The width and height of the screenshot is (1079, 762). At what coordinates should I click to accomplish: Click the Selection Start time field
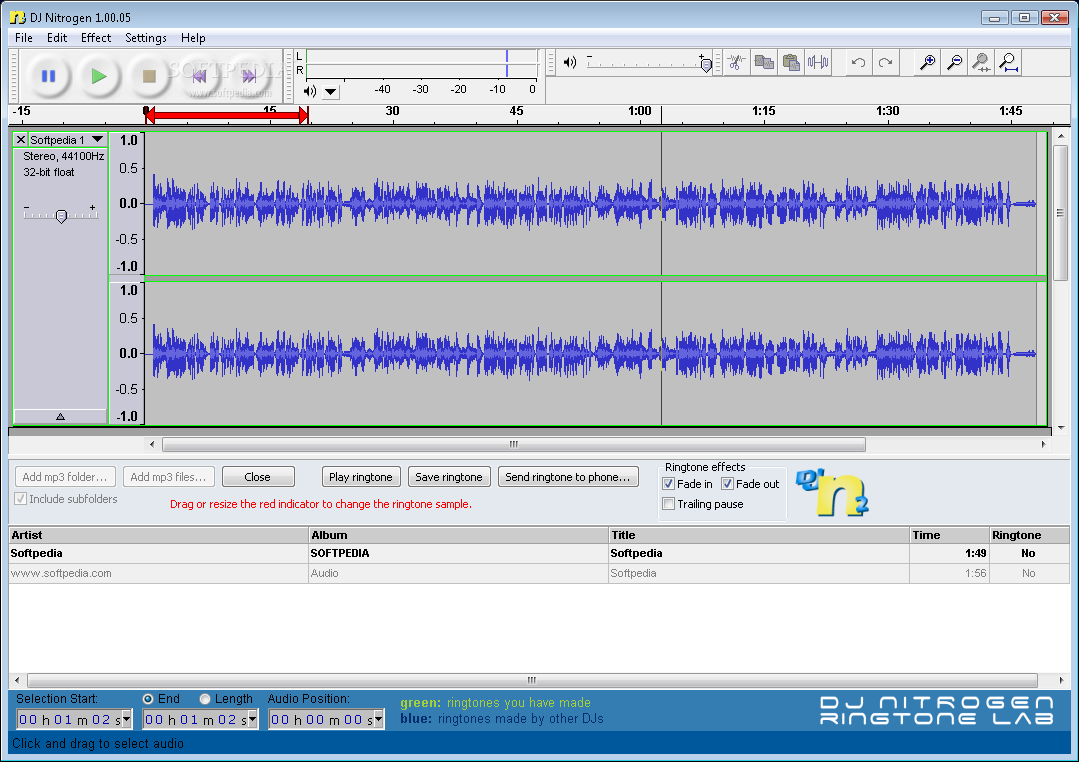coord(74,719)
